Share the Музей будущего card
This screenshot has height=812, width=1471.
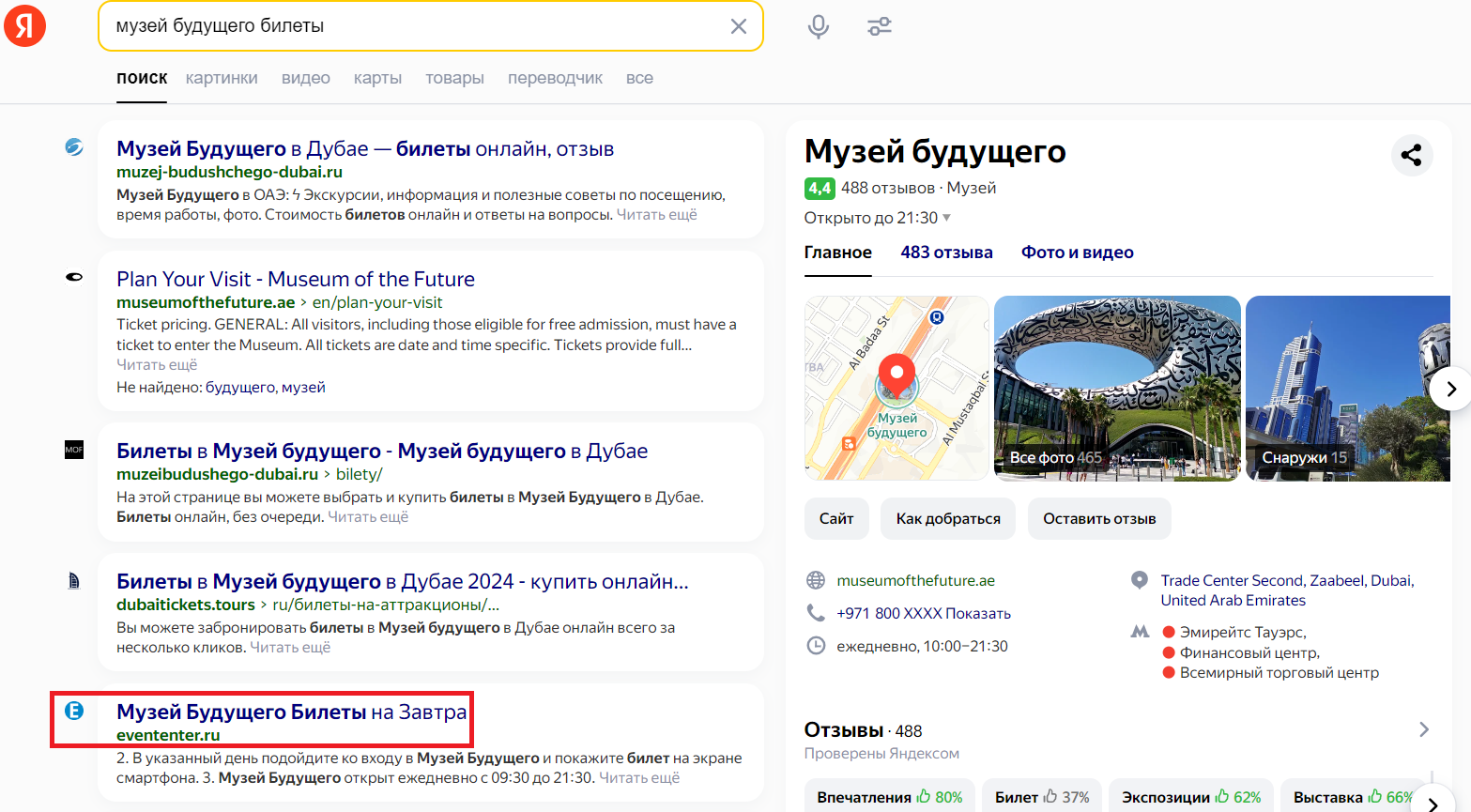click(x=1411, y=155)
